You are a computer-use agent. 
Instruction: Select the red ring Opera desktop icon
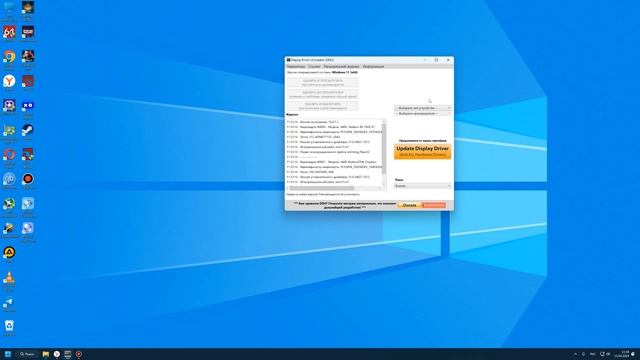pos(9,154)
